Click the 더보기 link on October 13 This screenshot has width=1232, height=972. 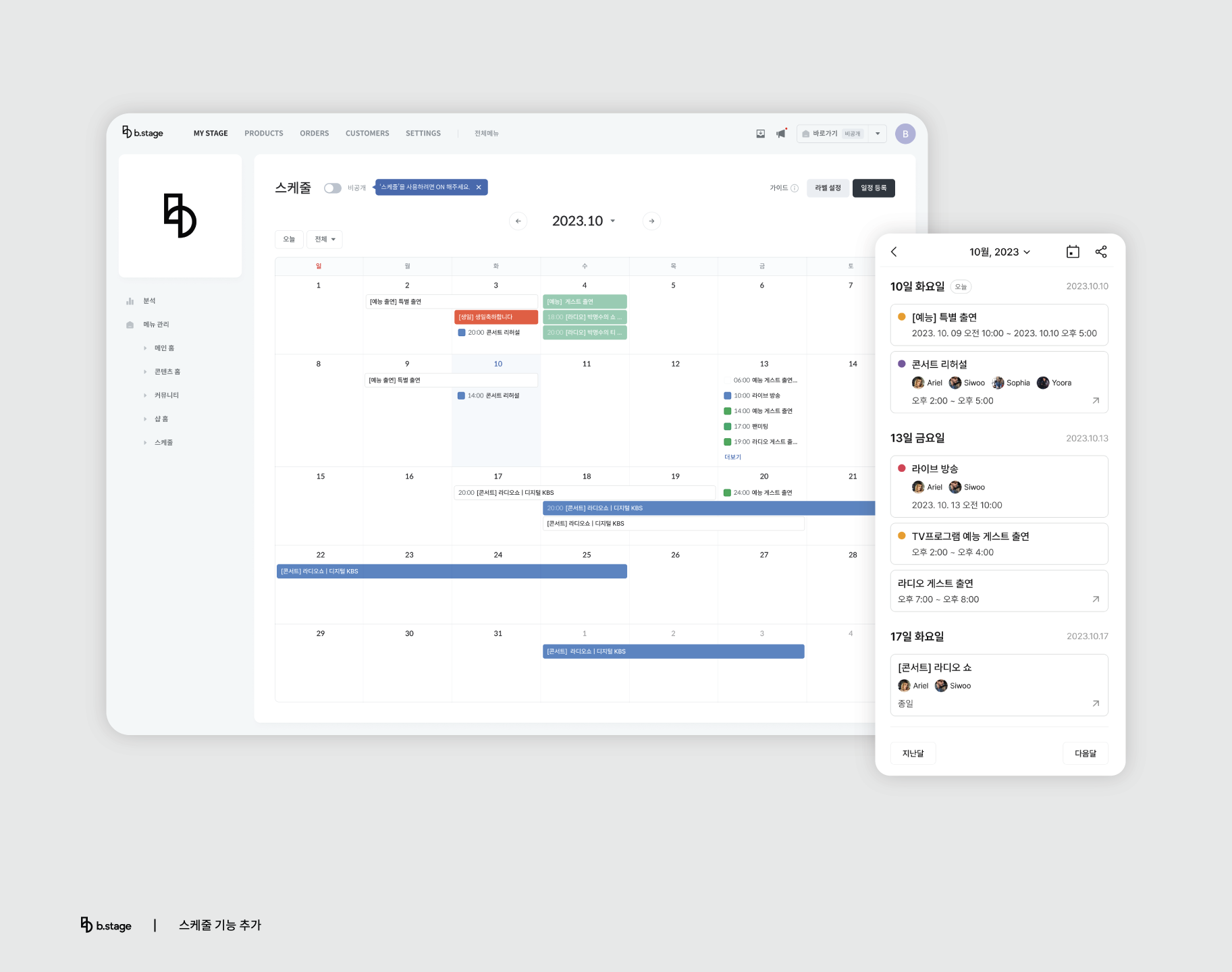coord(732,457)
